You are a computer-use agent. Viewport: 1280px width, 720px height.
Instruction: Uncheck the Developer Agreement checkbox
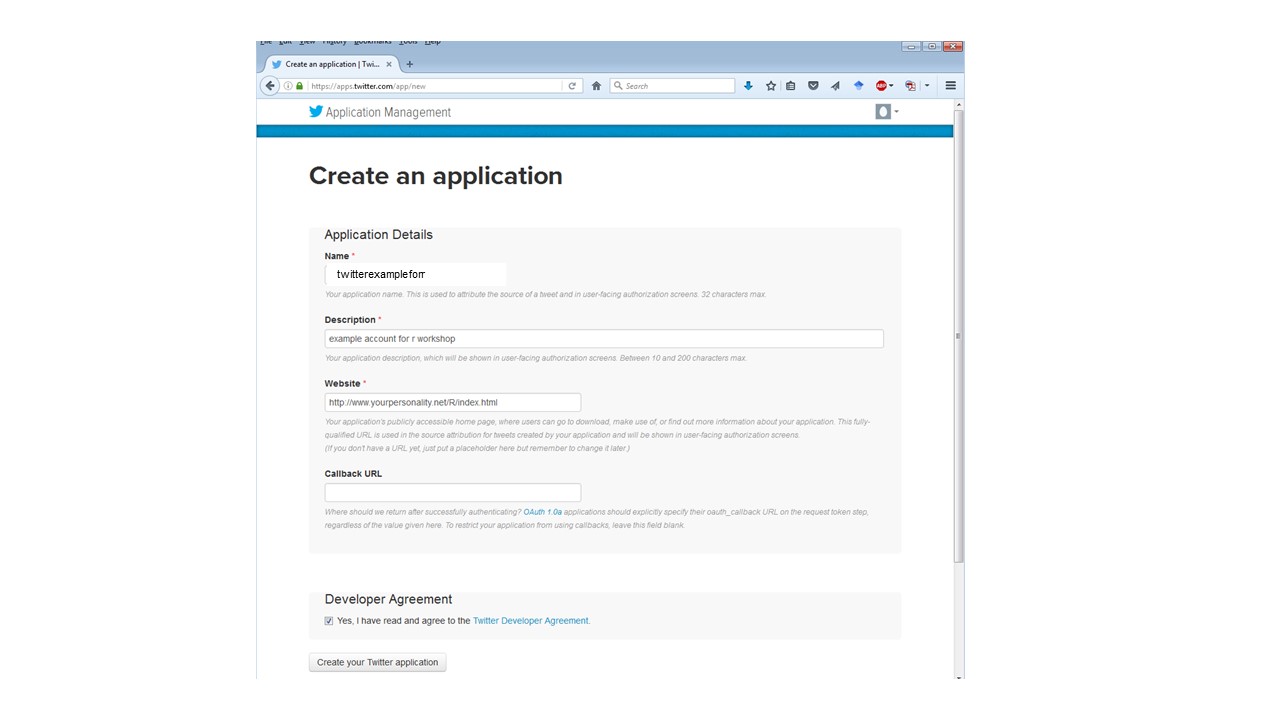pos(329,621)
